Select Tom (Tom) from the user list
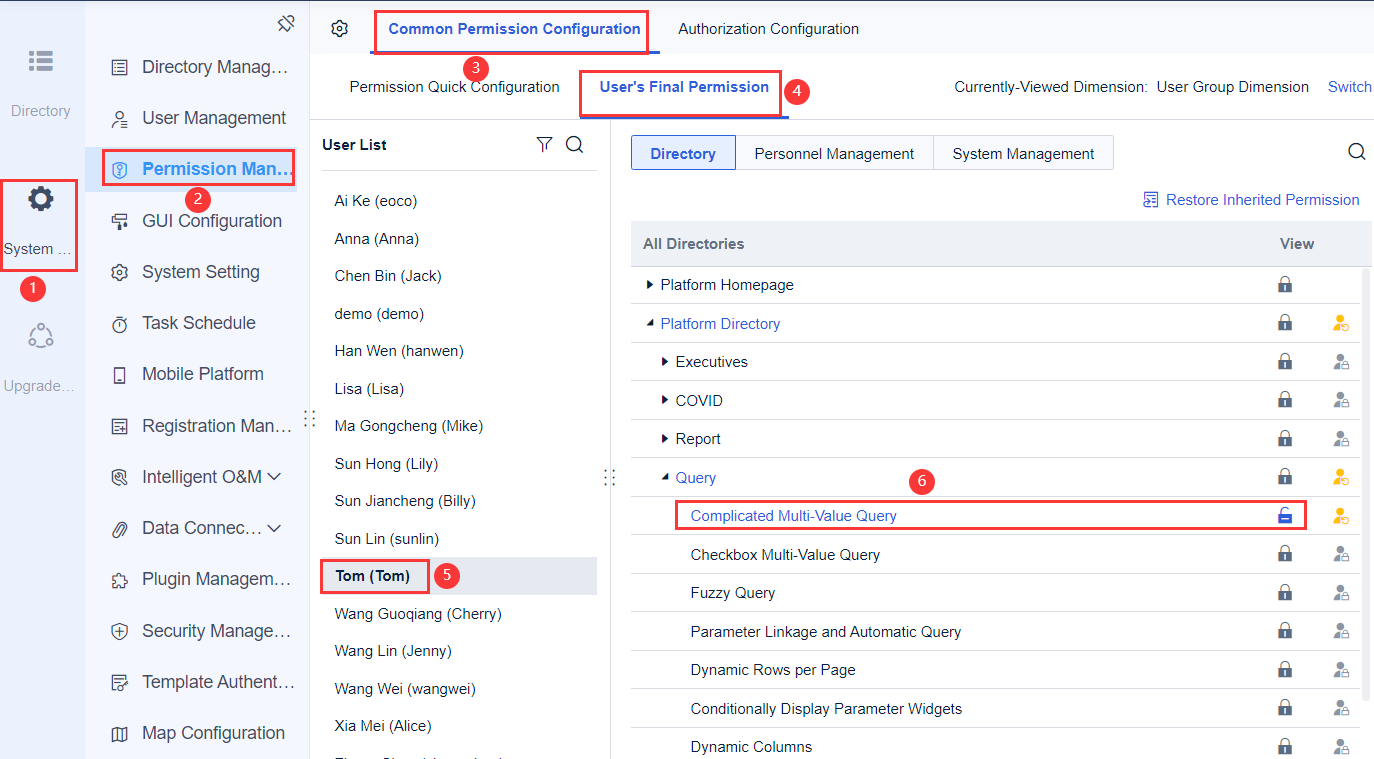The width and height of the screenshot is (1374, 759). tap(374, 576)
